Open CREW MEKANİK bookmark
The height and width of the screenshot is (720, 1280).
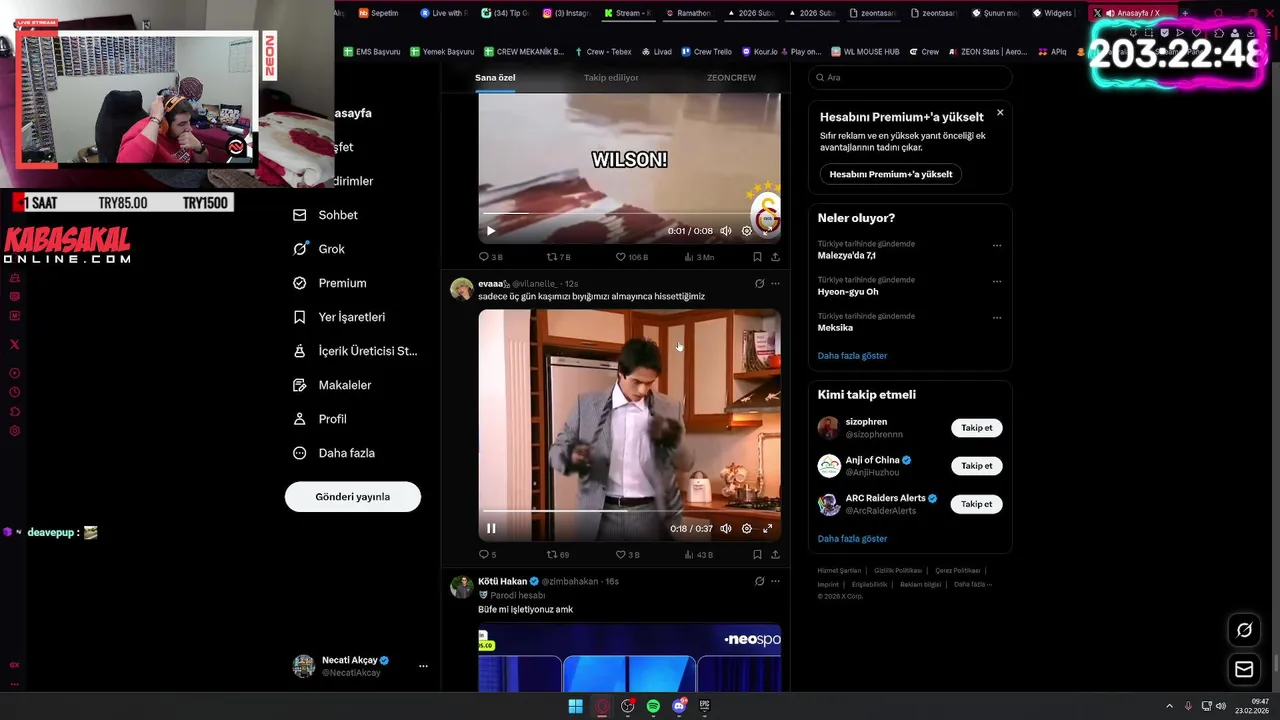click(x=524, y=52)
